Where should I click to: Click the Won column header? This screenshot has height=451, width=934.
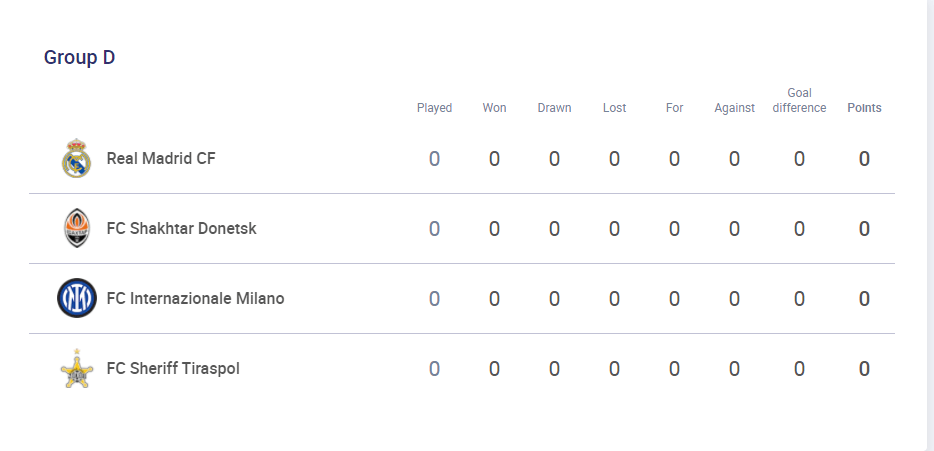coord(494,108)
